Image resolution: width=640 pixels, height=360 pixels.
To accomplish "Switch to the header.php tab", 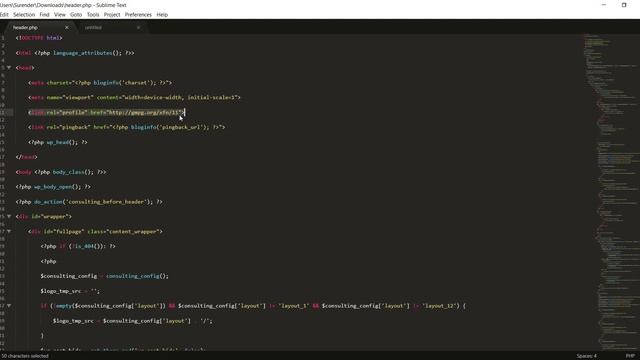I will click(x=25, y=27).
